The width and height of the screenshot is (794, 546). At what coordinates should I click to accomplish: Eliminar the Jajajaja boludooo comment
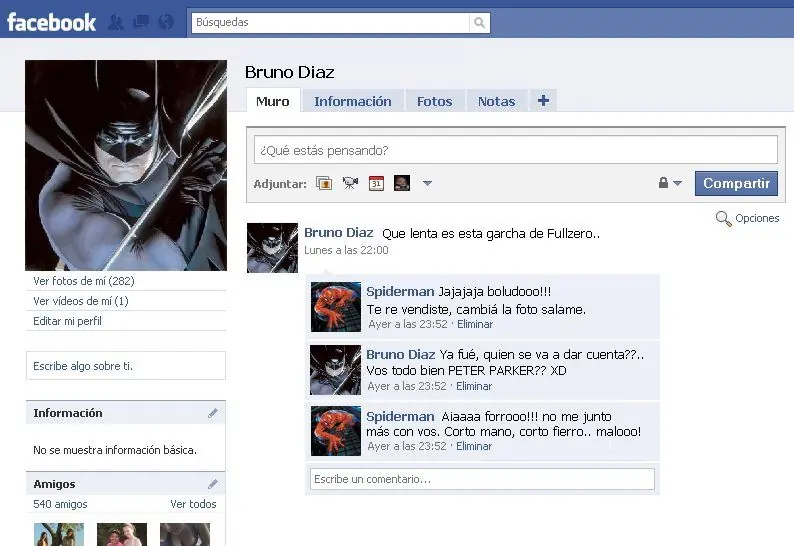(x=475, y=324)
